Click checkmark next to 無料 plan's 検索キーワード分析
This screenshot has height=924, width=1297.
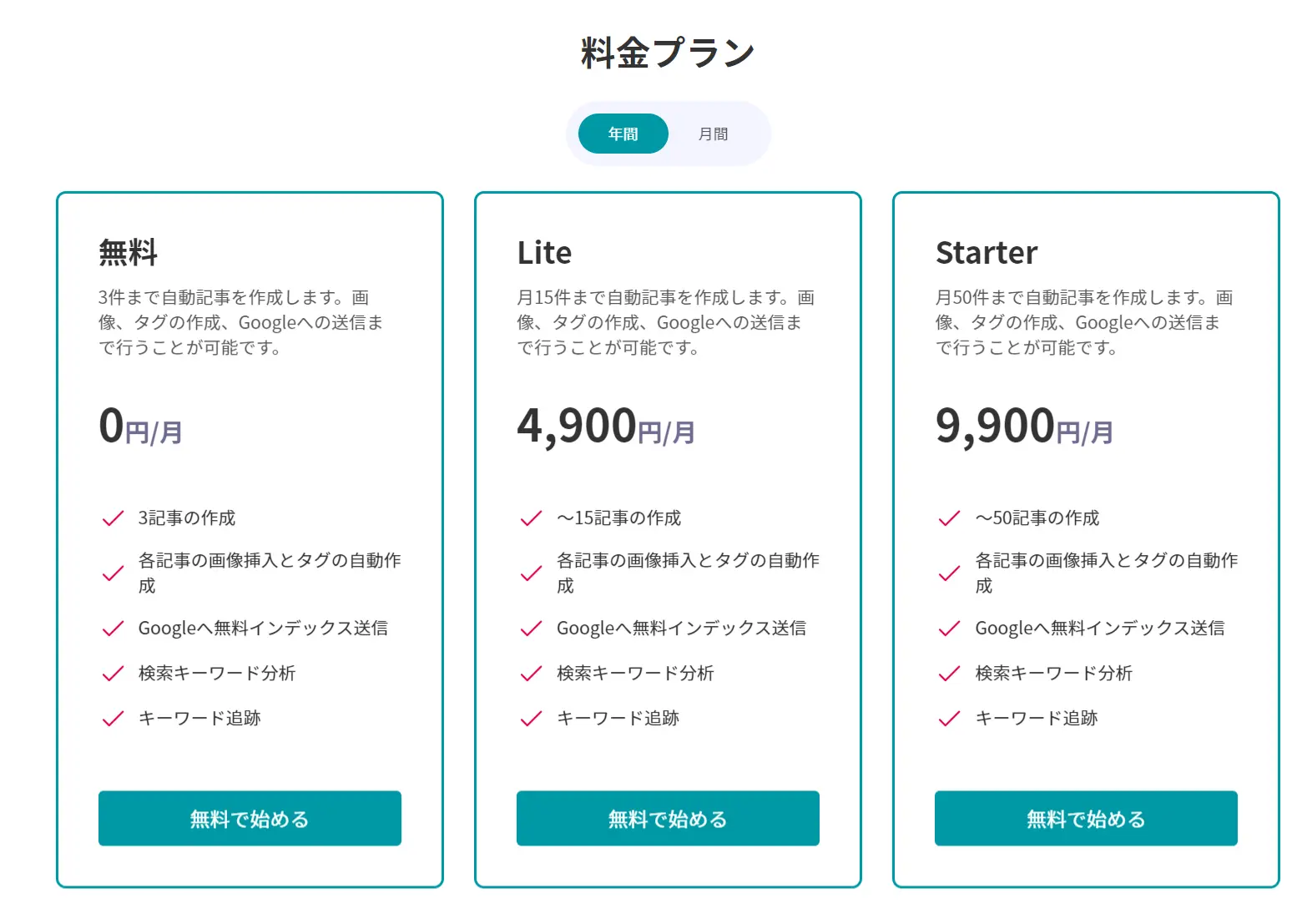point(113,674)
